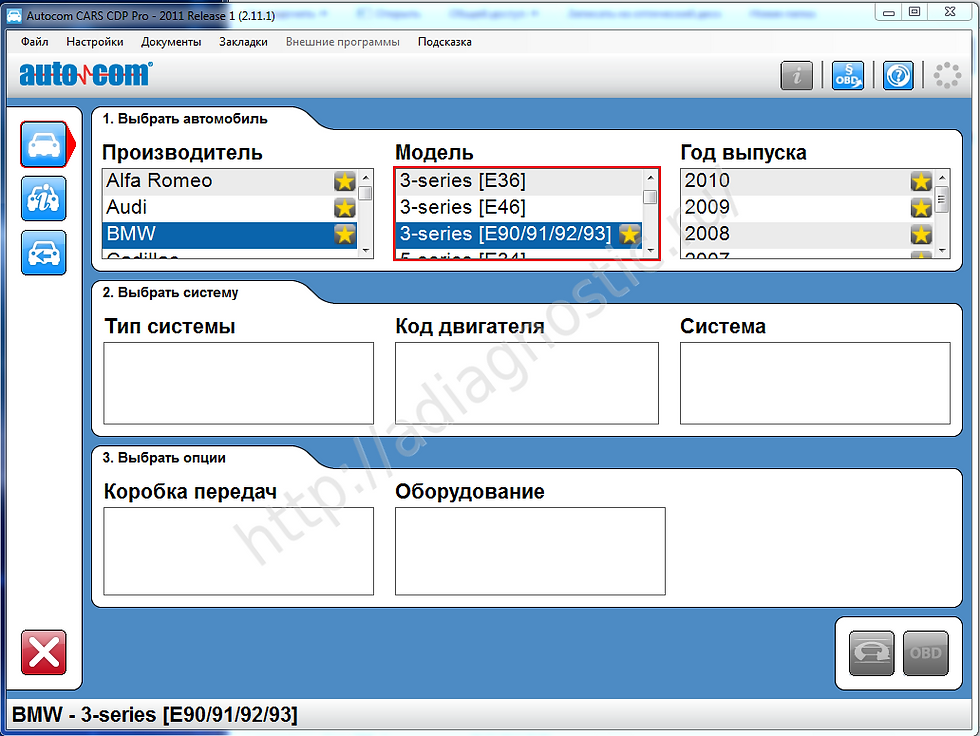Select model 3-series [E46]

pyautogui.click(x=519, y=208)
